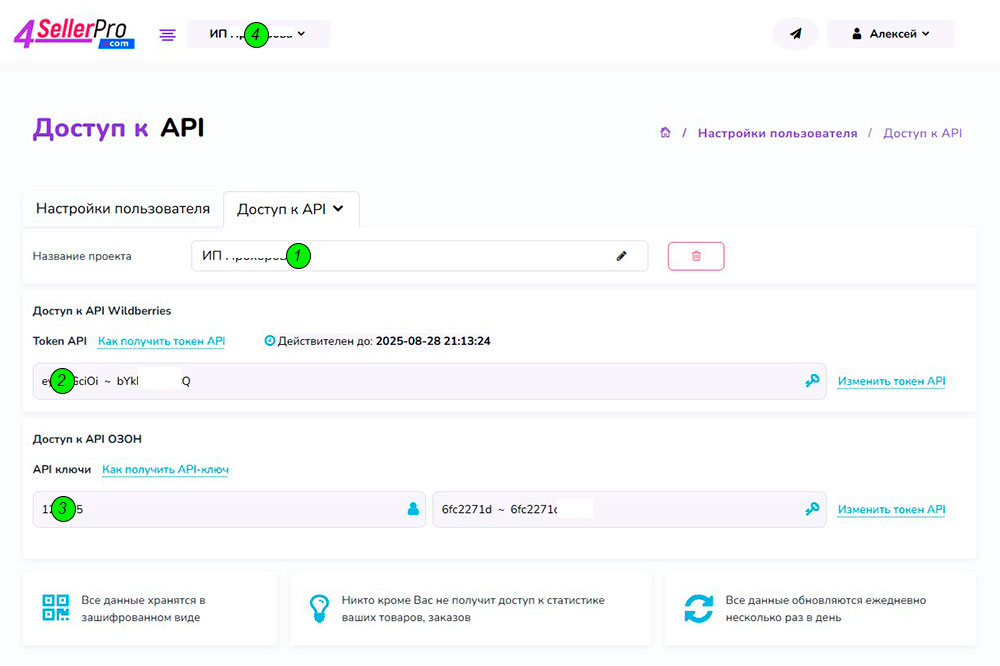
Task: Click the lightbulb icon about data privacy
Action: coord(320,608)
